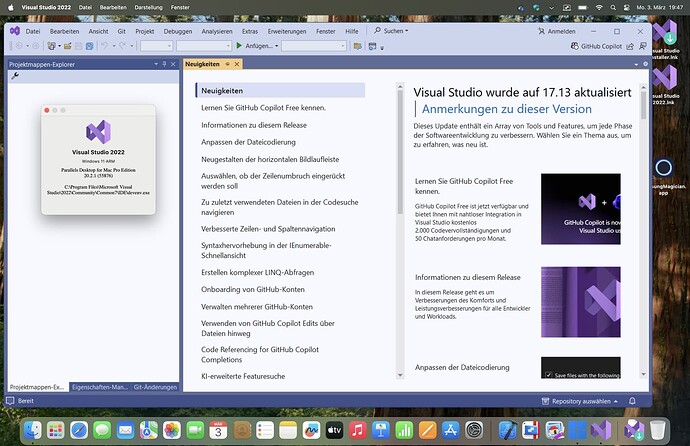The width and height of the screenshot is (690, 446).
Task: Click the Visual Studio logo in title bar
Action: (x=14, y=31)
